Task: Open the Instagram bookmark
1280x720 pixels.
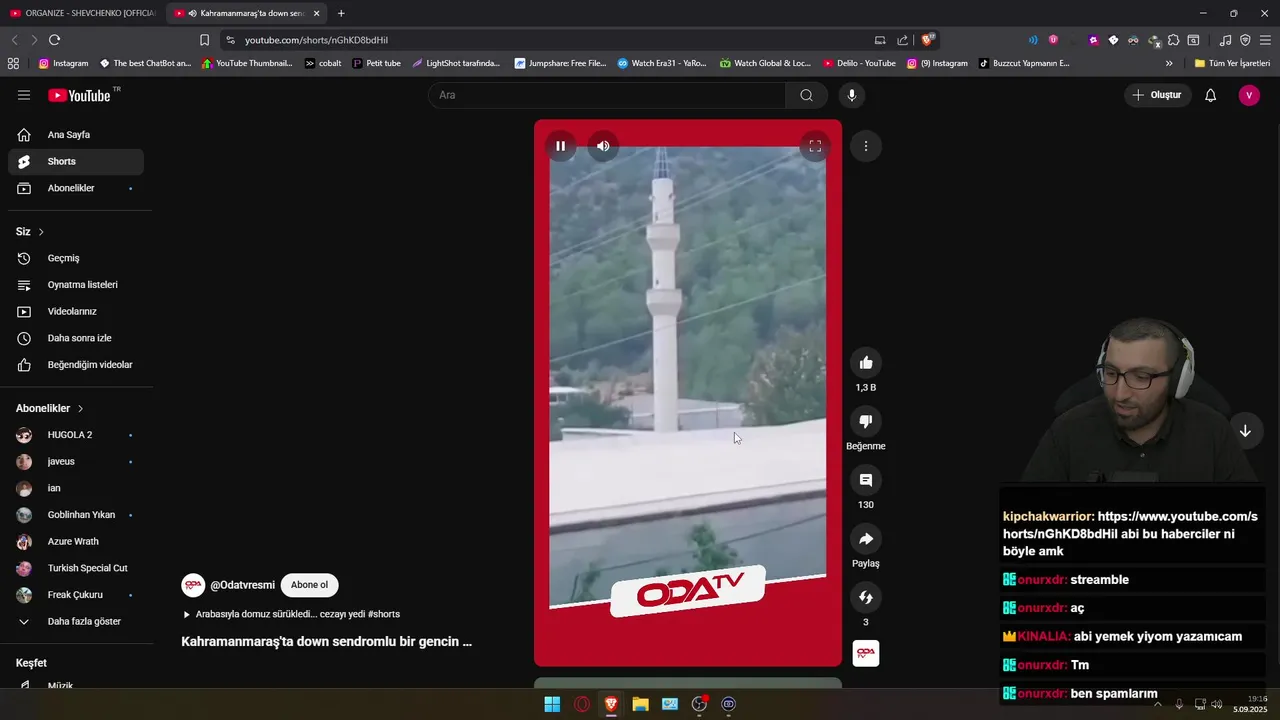Action: [x=64, y=63]
